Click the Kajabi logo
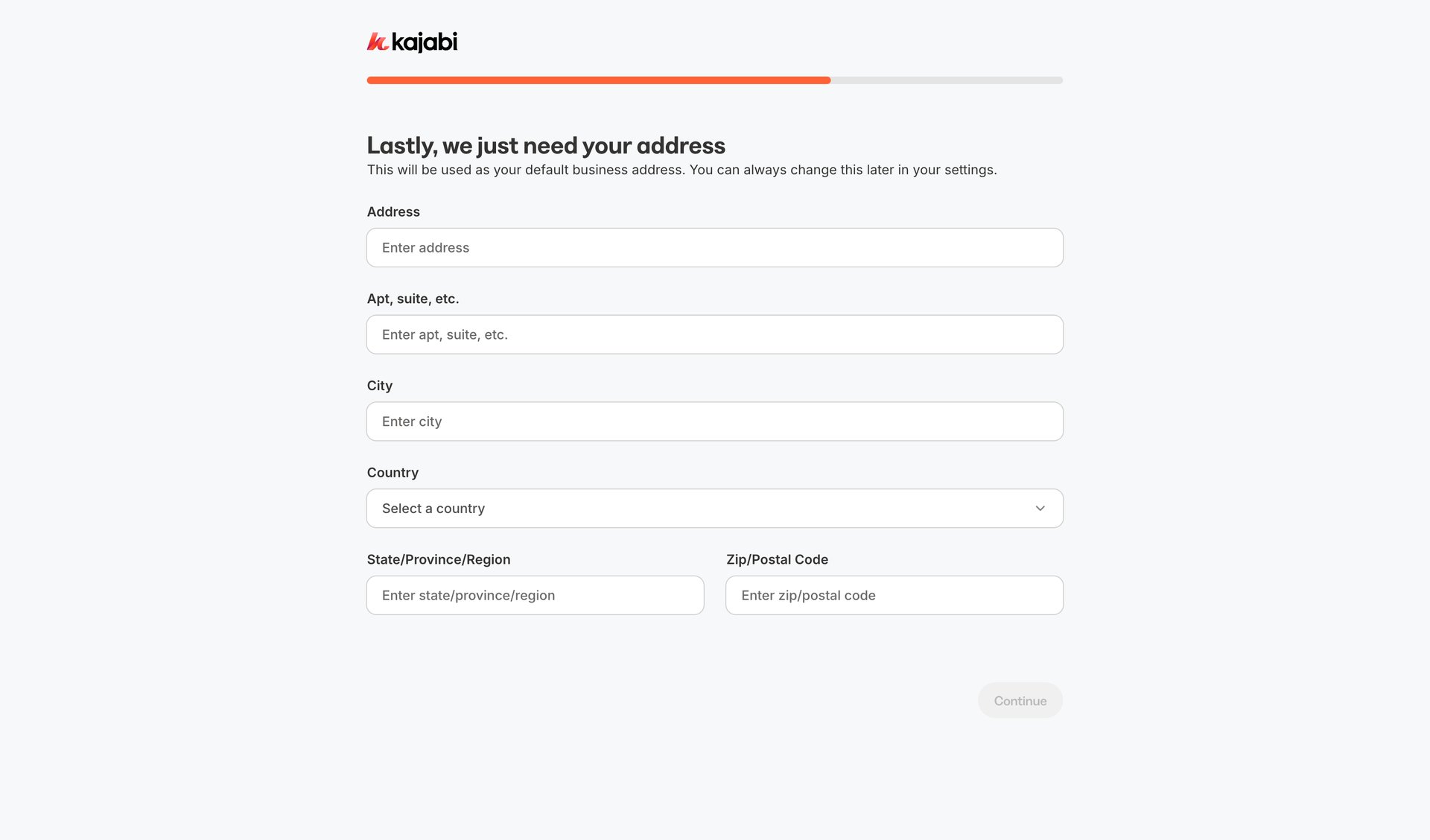The width and height of the screenshot is (1430, 840). click(412, 42)
